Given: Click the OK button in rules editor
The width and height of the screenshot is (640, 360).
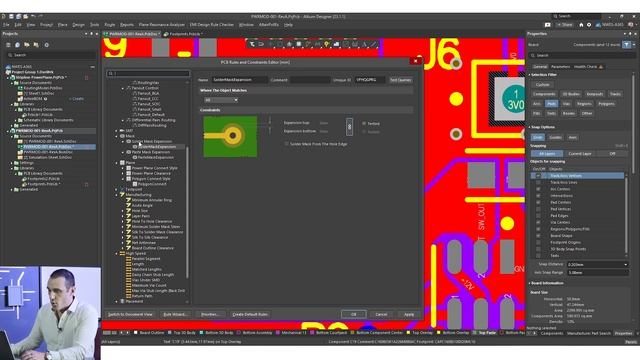Looking at the screenshot, I should pos(353,314).
